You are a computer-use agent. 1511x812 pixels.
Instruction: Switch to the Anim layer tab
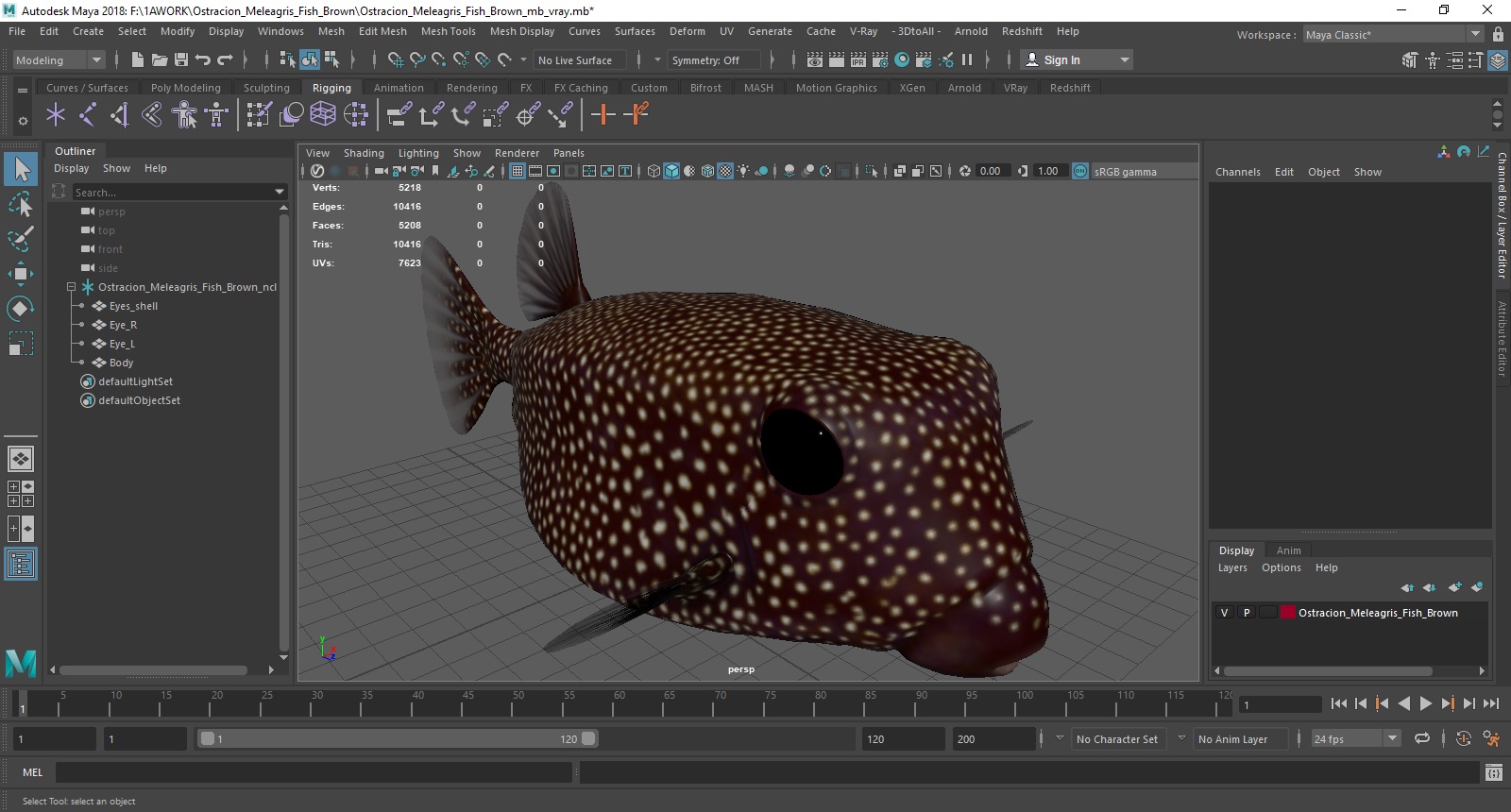(x=1288, y=550)
